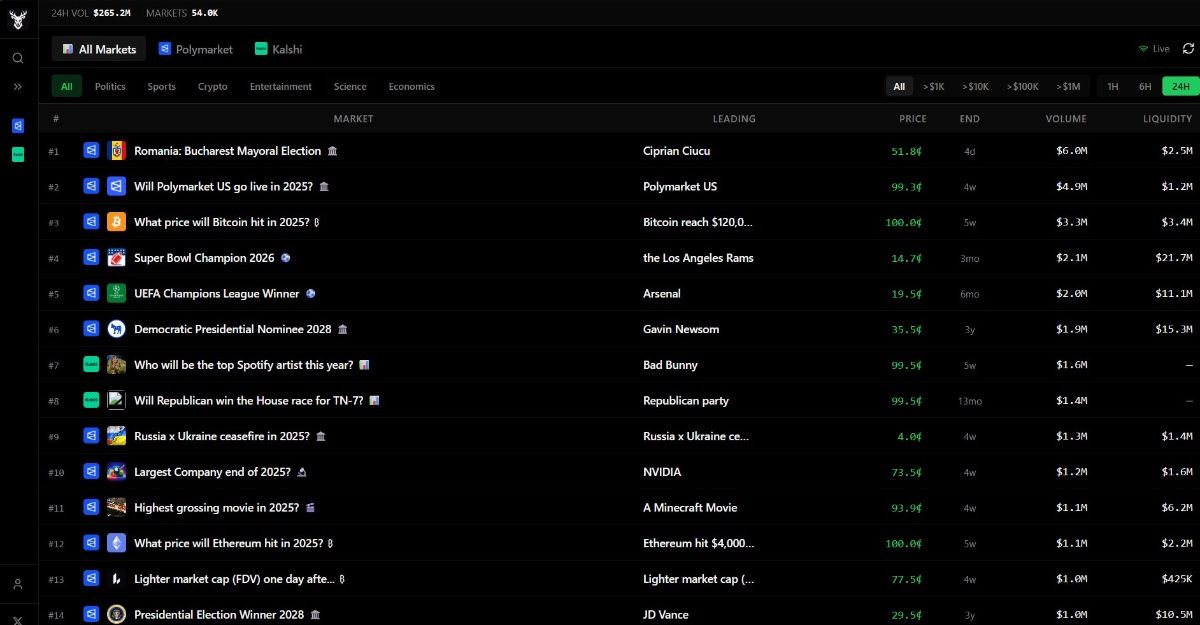1200x625 pixels.
Task: Click the Bitcoin icon in row 3
Action: pos(117,222)
